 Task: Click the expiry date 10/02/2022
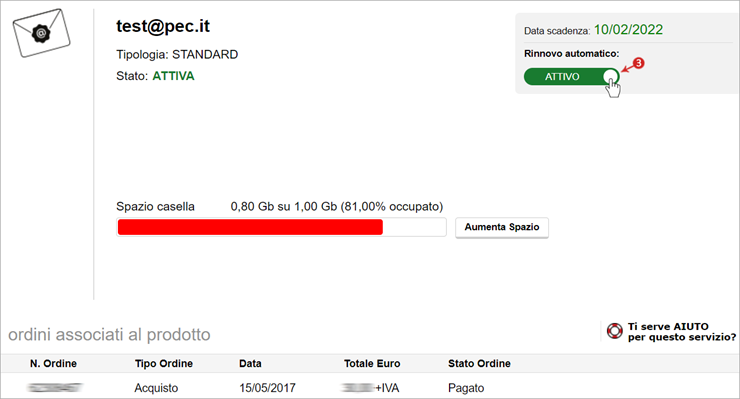[628, 30]
